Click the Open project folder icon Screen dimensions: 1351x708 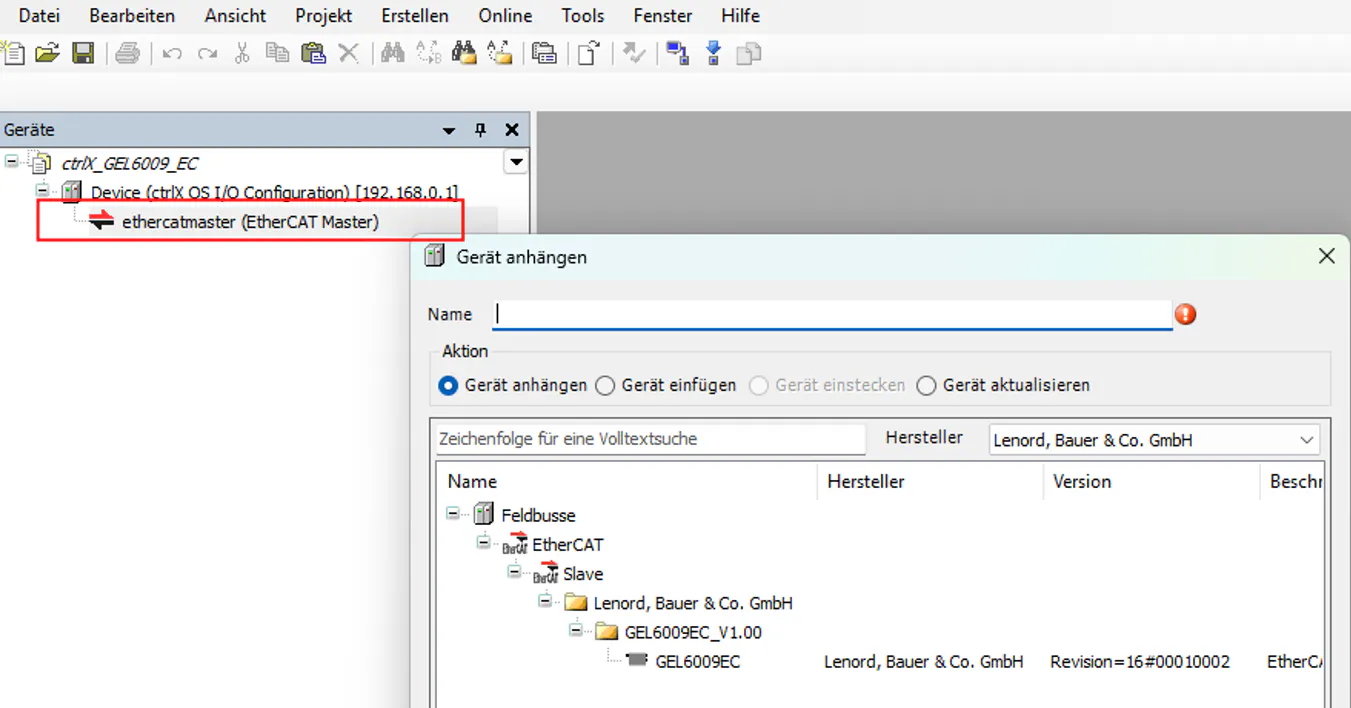point(47,53)
